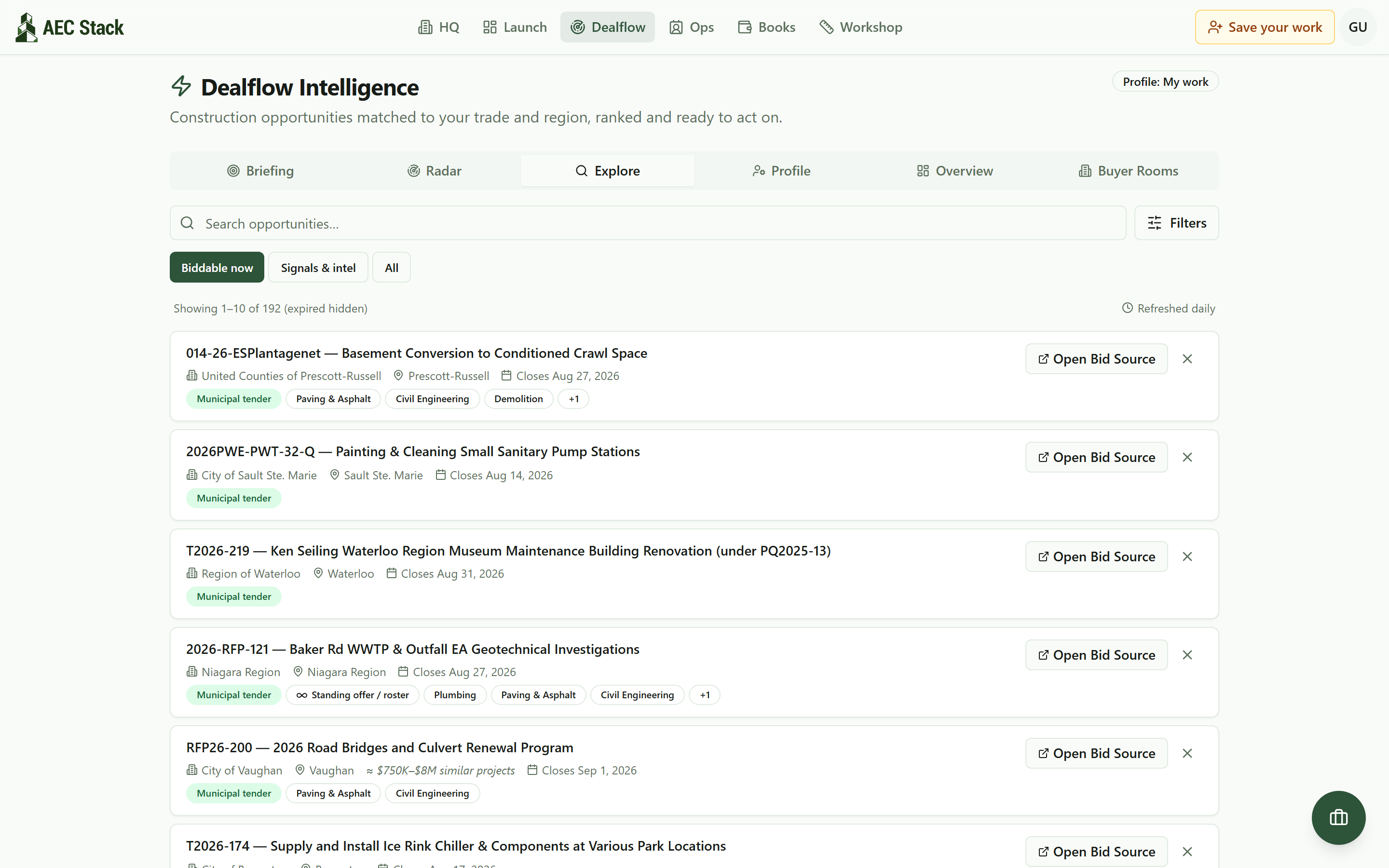Focus the Search opportunities field
The image size is (1389, 868).
648,223
